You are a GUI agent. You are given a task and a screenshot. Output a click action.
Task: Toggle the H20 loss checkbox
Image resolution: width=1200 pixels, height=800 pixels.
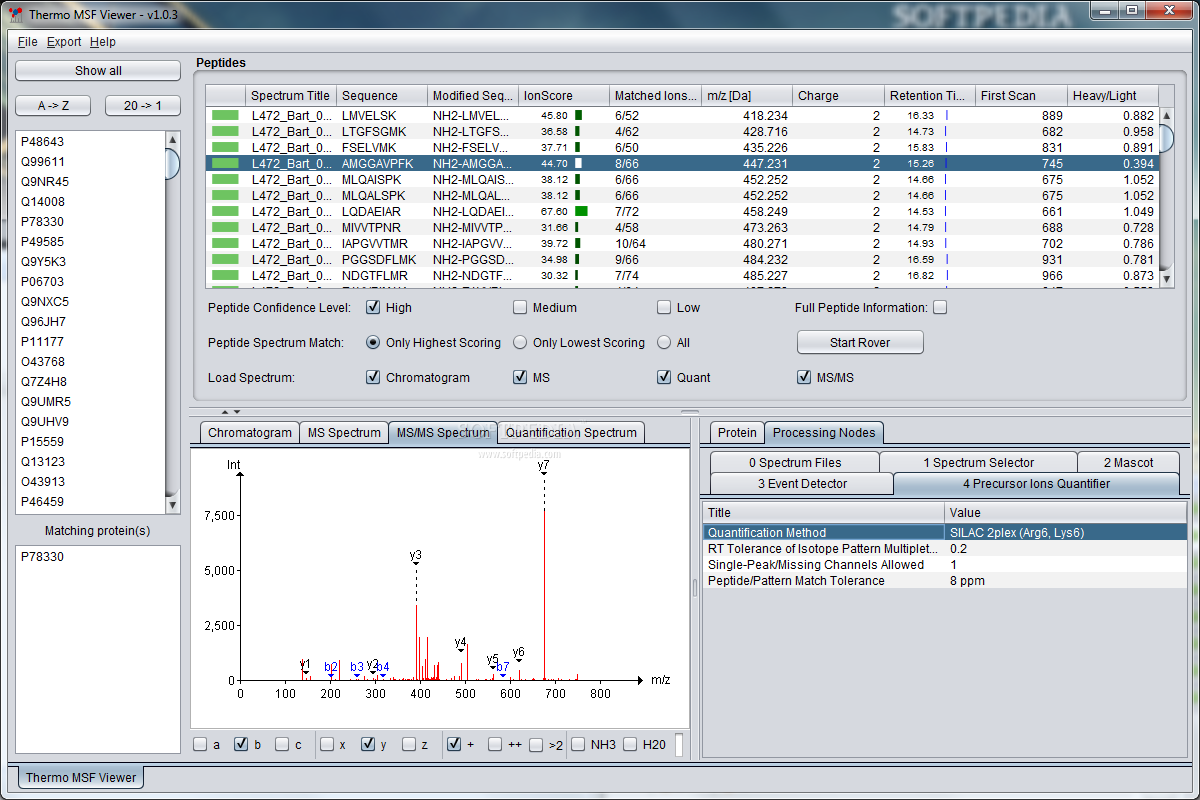tap(630, 744)
